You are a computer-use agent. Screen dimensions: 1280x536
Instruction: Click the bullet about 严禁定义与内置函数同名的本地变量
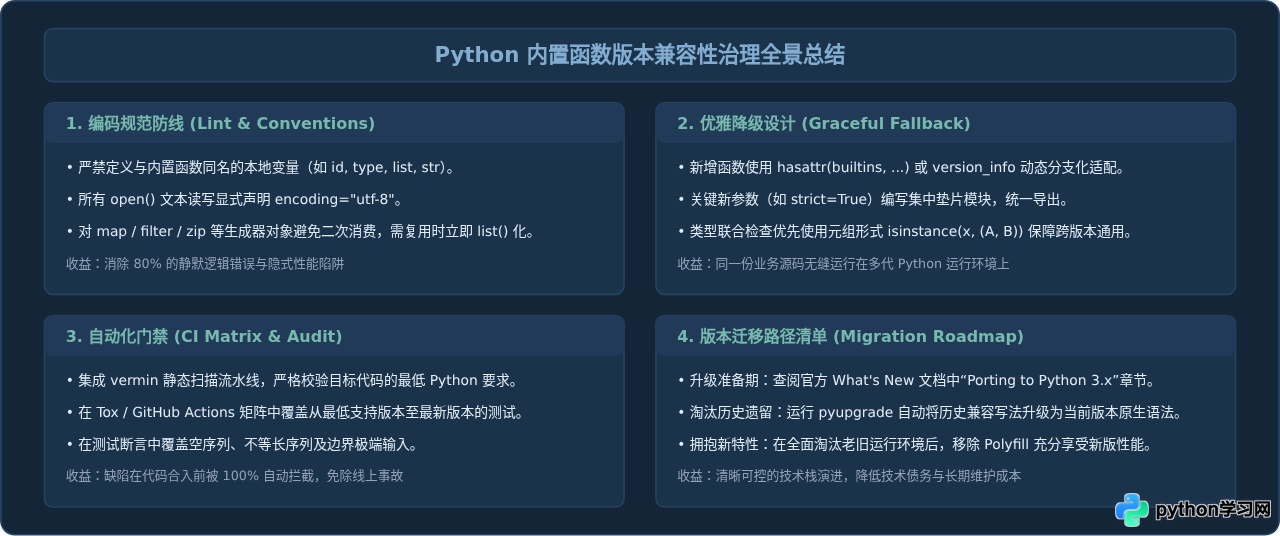coord(263,167)
